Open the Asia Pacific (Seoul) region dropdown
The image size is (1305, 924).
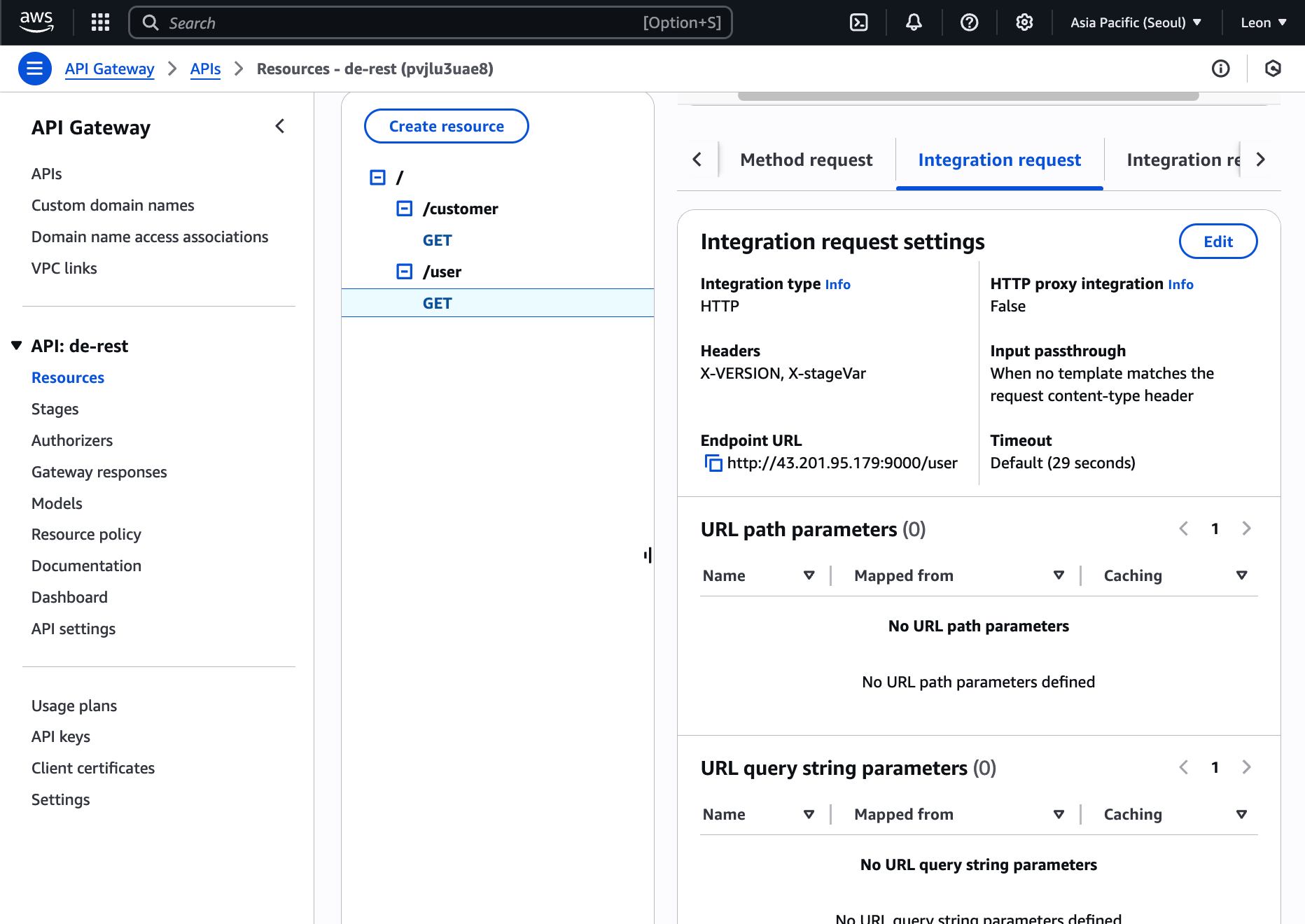click(x=1136, y=22)
